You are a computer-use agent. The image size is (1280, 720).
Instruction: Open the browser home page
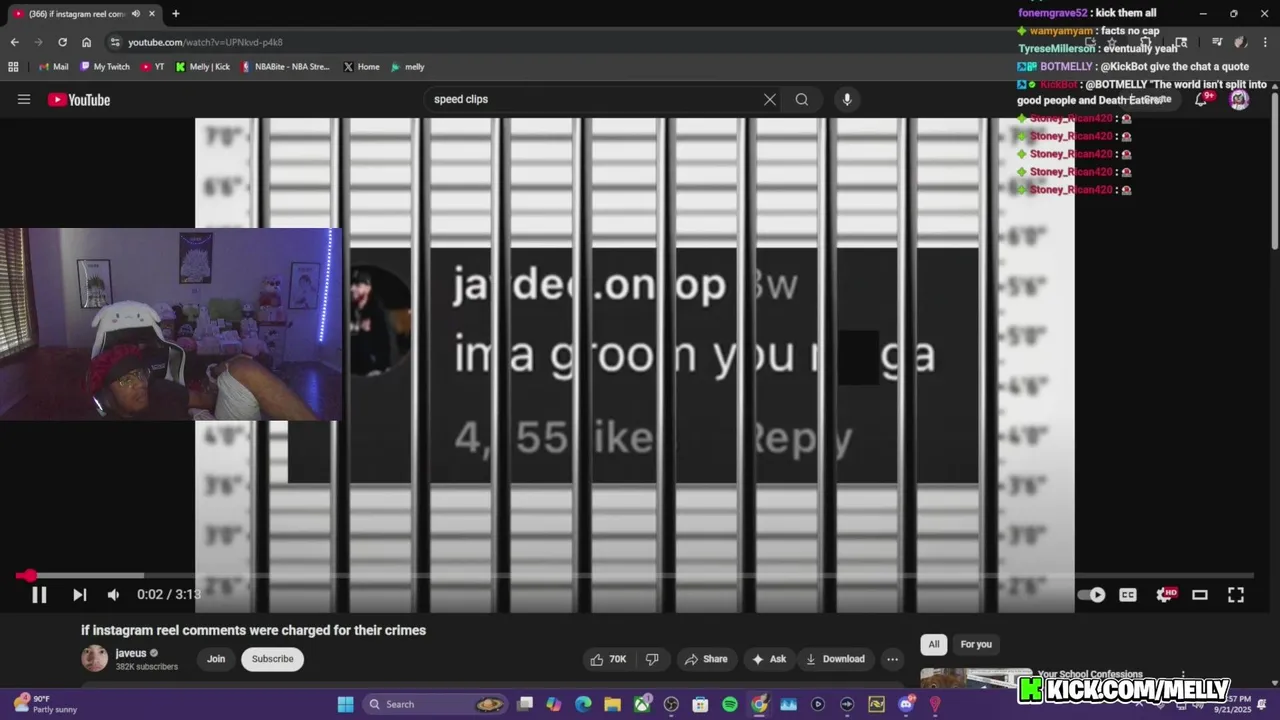(86, 42)
